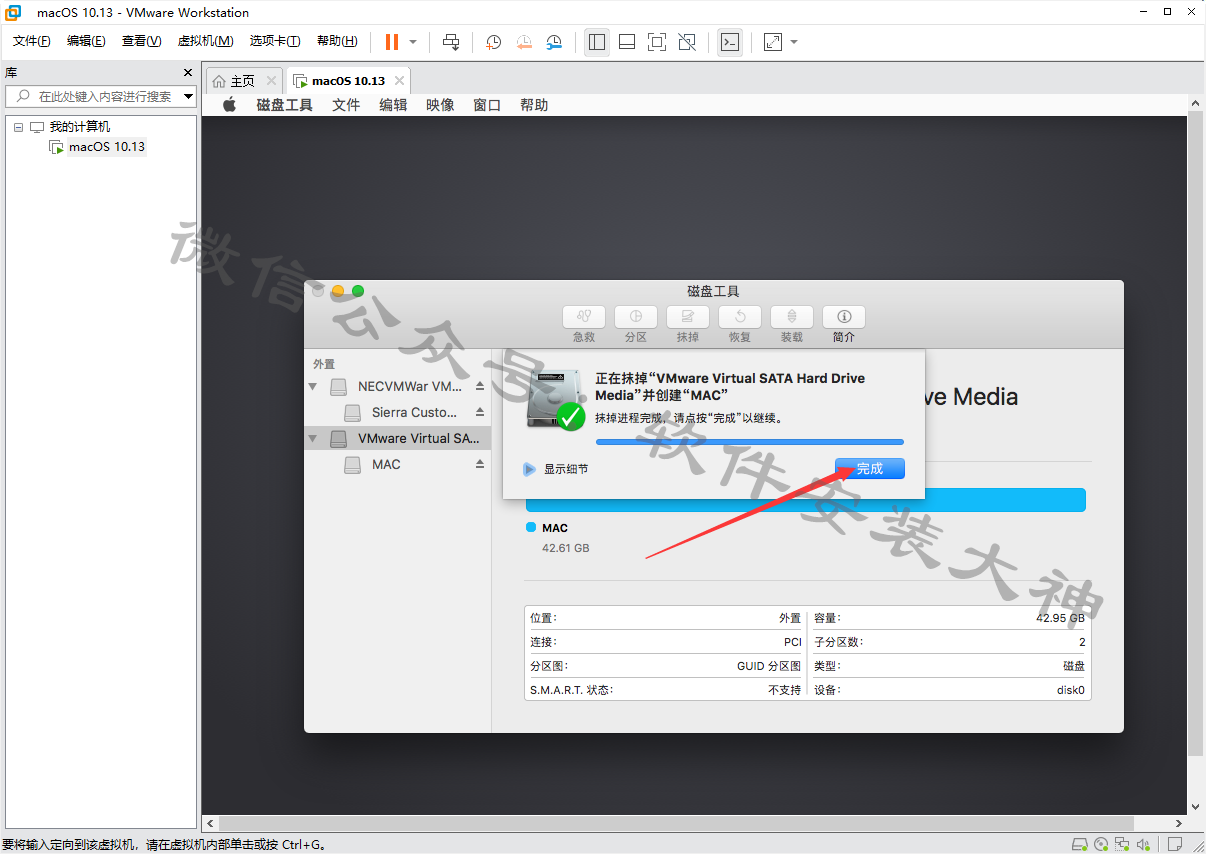The width and height of the screenshot is (1206, 854).
Task: Click the CD/DVD drive status bar icon
Action: [1101, 845]
